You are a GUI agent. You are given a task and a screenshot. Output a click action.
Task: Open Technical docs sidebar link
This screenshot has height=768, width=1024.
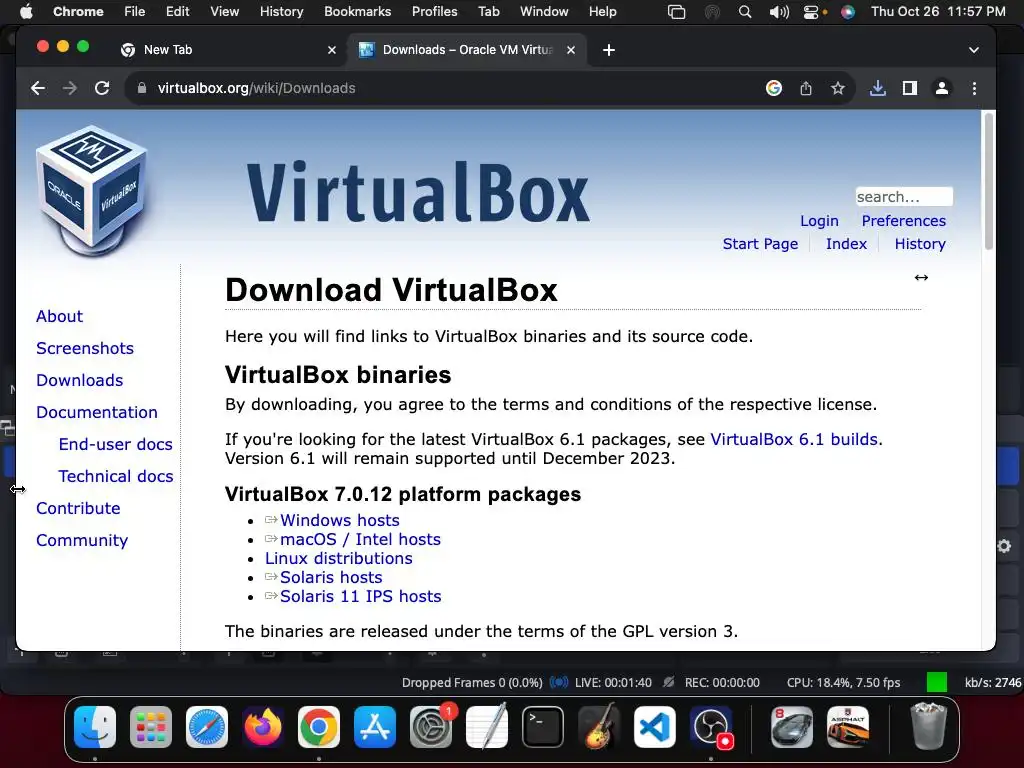tap(116, 476)
